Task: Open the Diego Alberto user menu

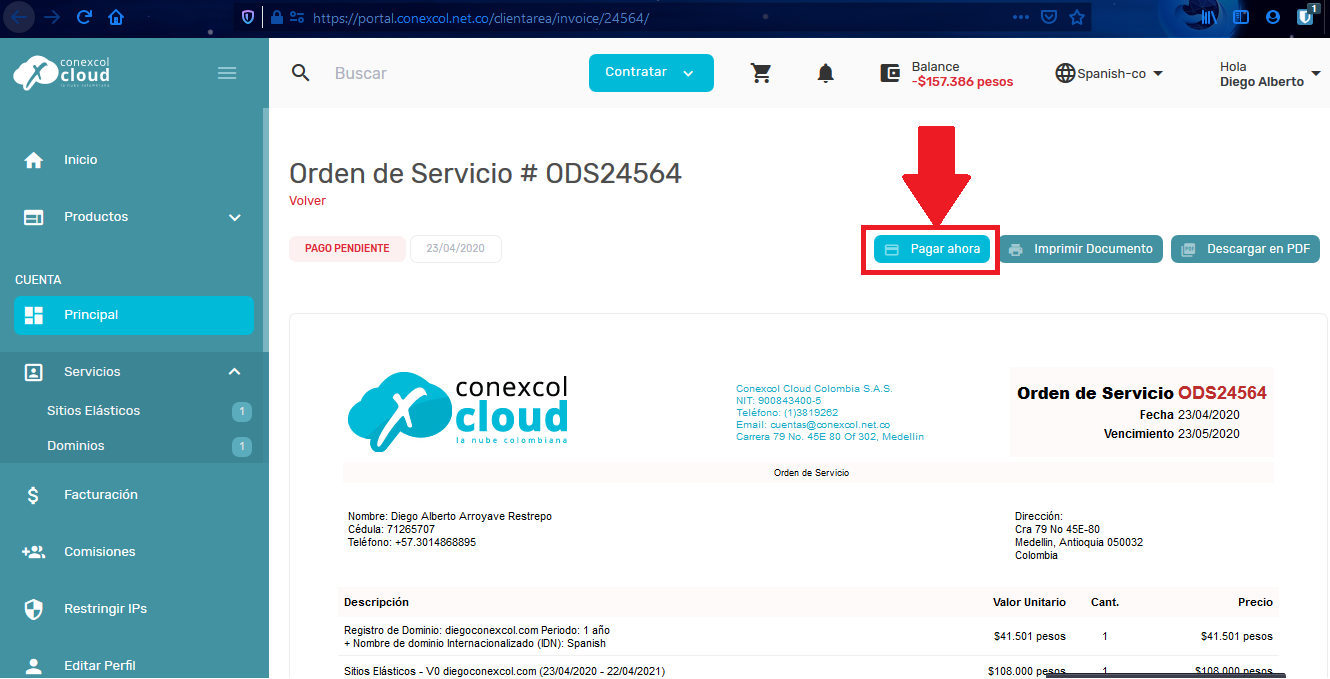Action: point(1269,74)
